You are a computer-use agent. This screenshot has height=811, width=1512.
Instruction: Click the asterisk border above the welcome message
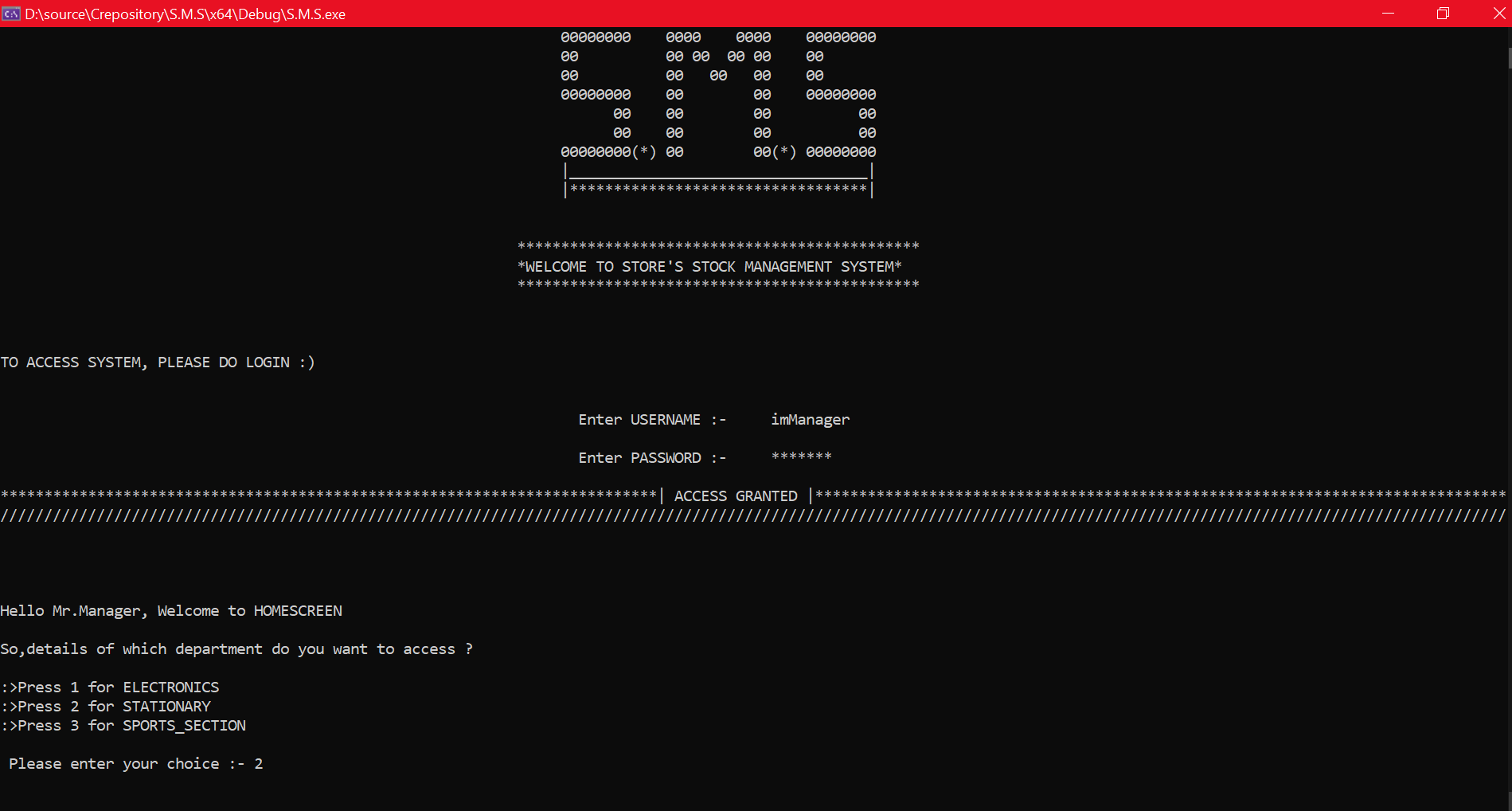coord(717,245)
